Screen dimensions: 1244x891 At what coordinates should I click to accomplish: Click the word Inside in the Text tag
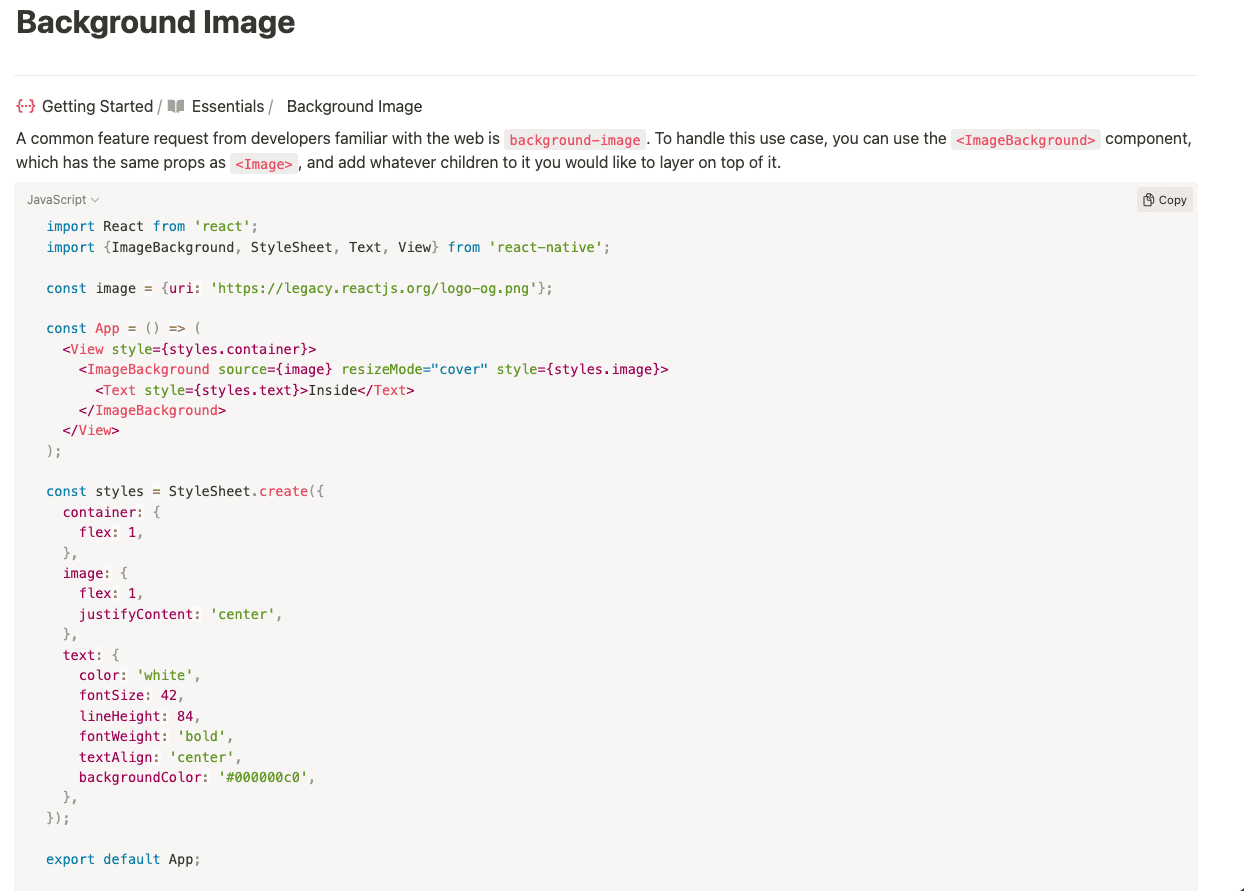(333, 390)
